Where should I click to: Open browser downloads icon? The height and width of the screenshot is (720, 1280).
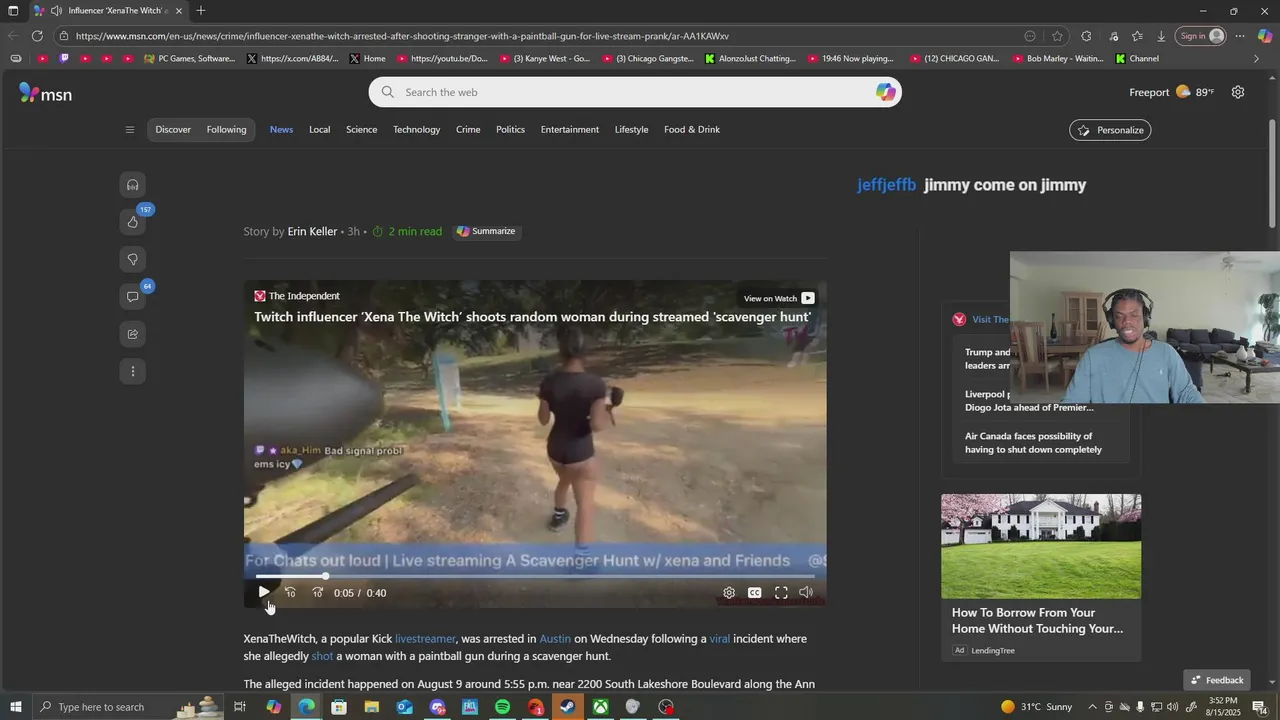point(1161,36)
